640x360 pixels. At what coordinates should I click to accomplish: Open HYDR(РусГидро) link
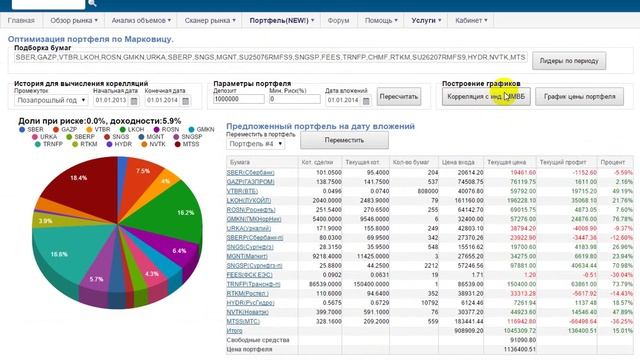[250, 303]
